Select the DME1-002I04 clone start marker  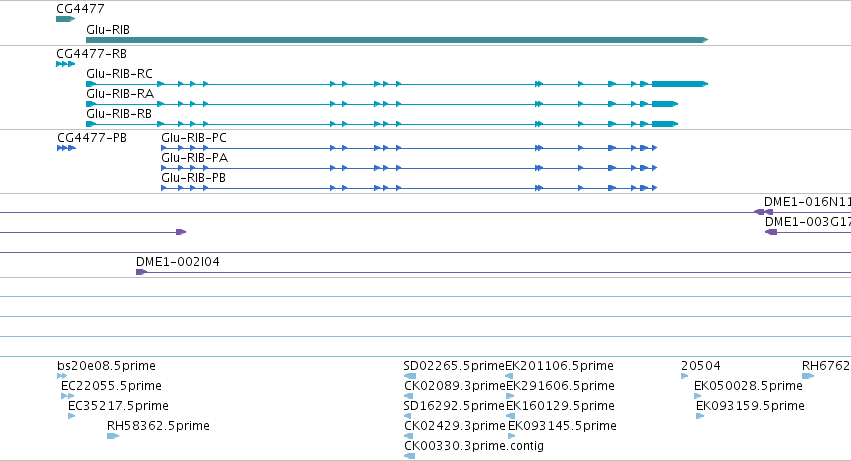(x=141, y=272)
